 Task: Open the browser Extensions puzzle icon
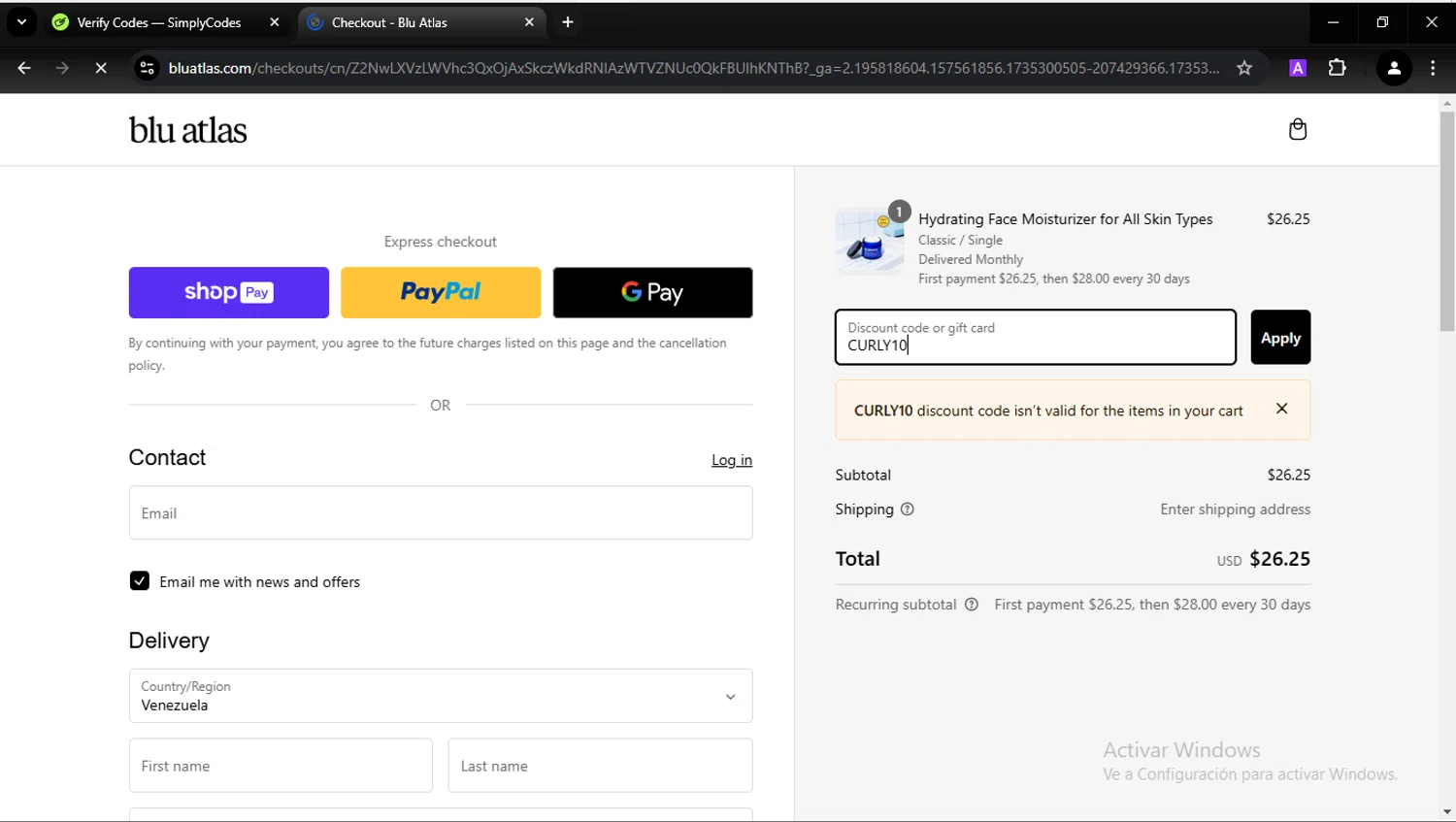coord(1337,68)
